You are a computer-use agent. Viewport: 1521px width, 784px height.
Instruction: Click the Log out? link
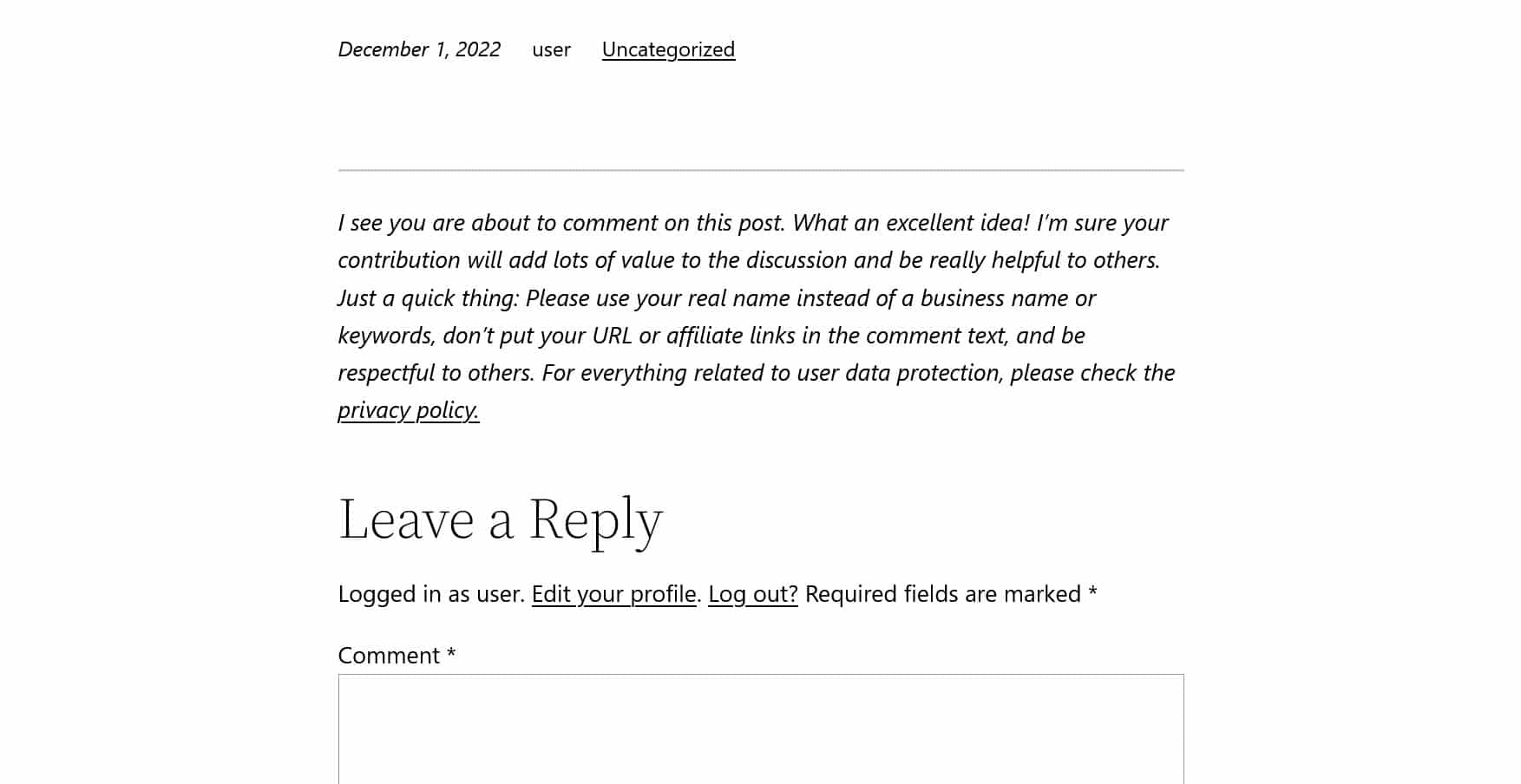[x=752, y=594]
